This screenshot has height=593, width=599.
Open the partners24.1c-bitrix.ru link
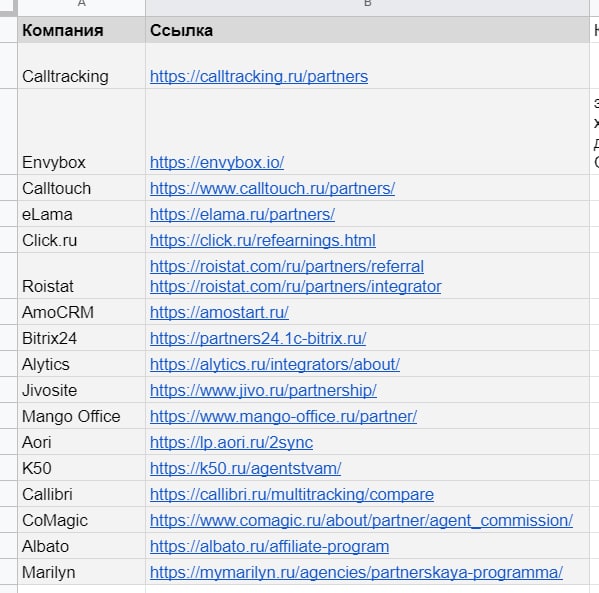[x=258, y=338]
